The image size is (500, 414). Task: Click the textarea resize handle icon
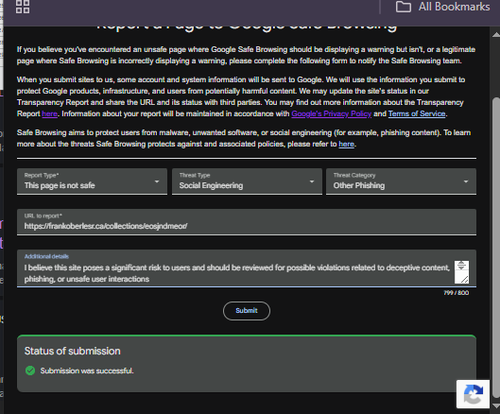tap(464, 279)
